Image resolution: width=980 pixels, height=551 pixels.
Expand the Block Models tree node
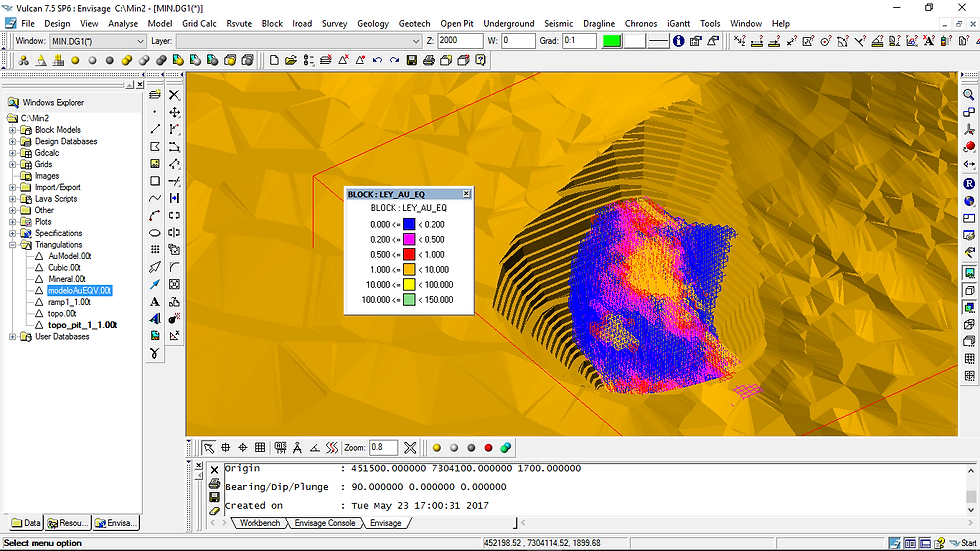(x=12, y=130)
